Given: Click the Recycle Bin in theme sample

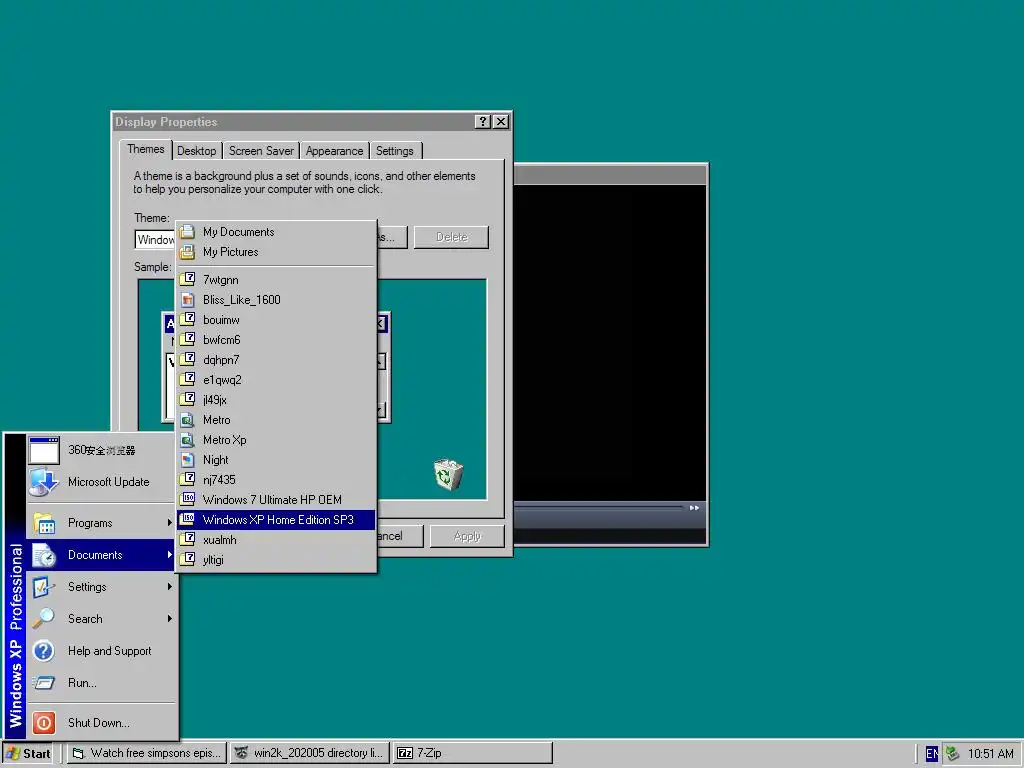Looking at the screenshot, I should tap(448, 474).
